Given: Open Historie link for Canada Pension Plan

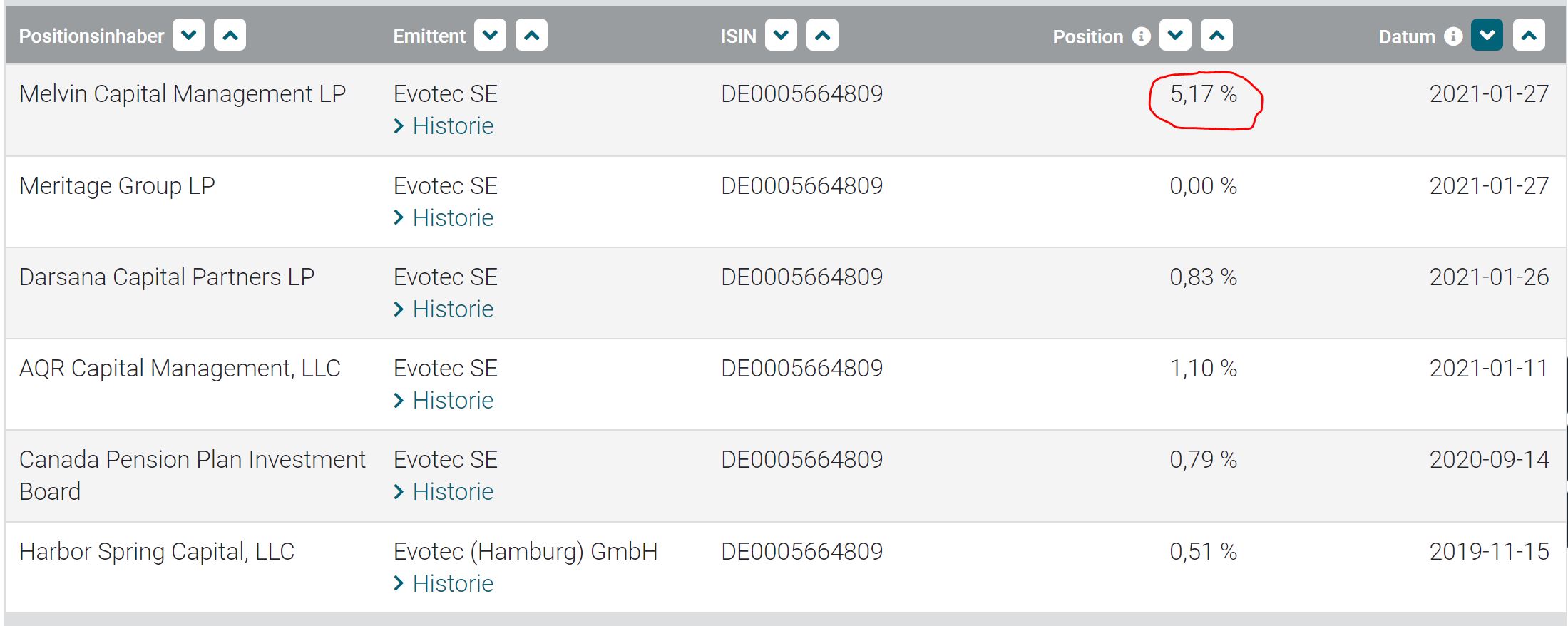Looking at the screenshot, I should [x=452, y=492].
